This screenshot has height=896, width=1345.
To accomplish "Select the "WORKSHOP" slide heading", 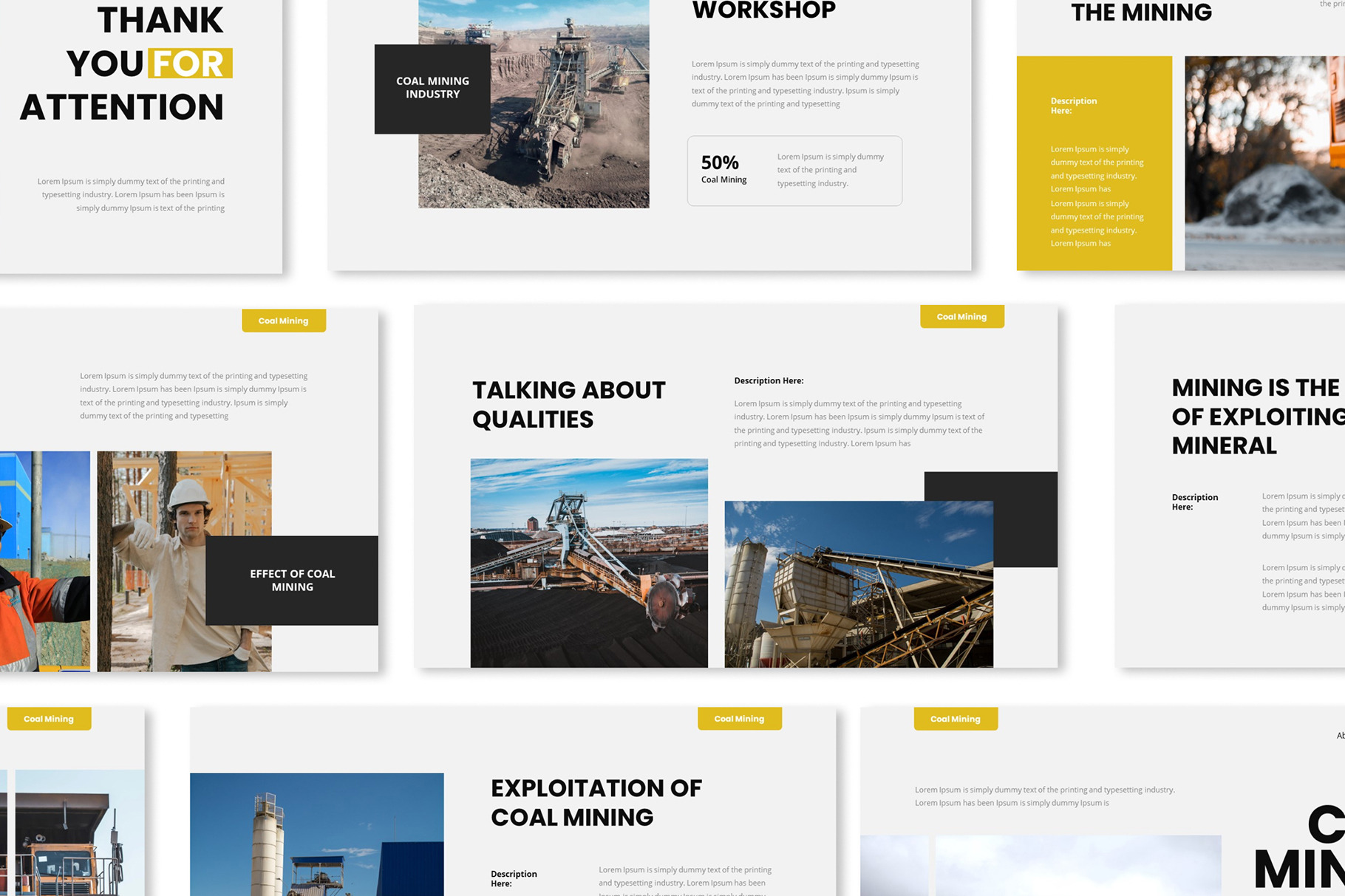I will click(763, 11).
